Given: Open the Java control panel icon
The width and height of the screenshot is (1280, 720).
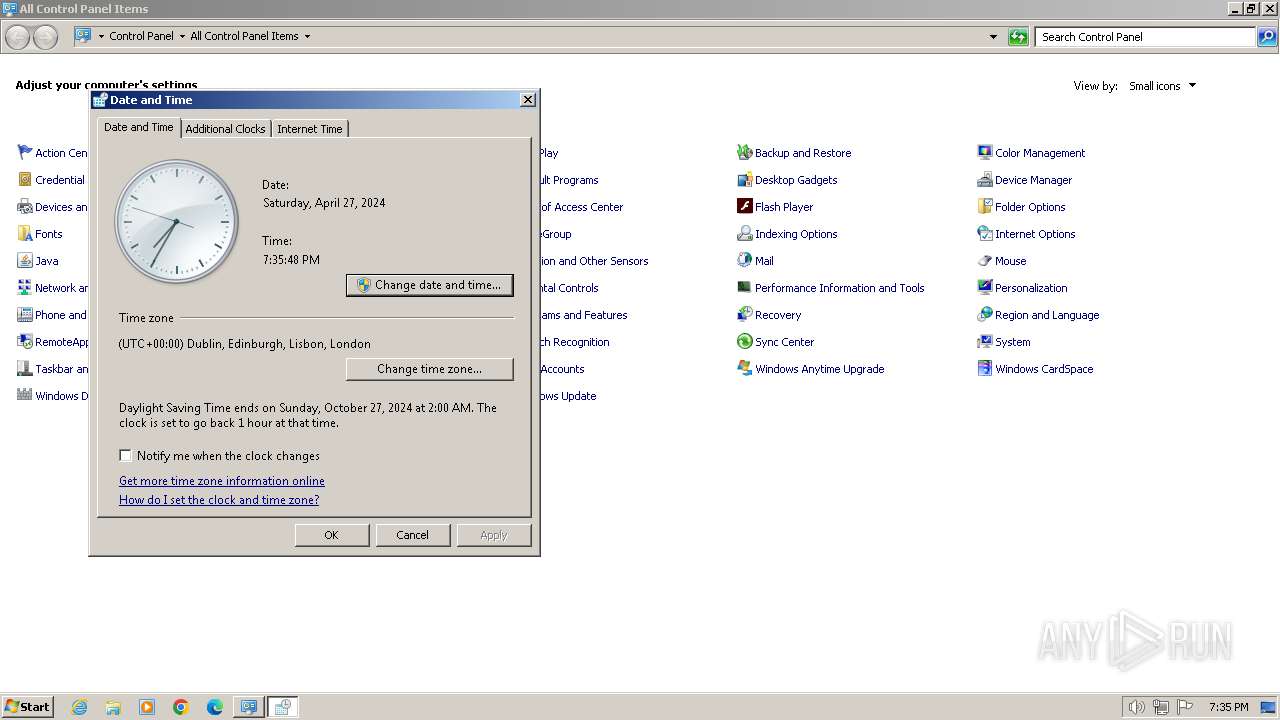Looking at the screenshot, I should (25, 261).
